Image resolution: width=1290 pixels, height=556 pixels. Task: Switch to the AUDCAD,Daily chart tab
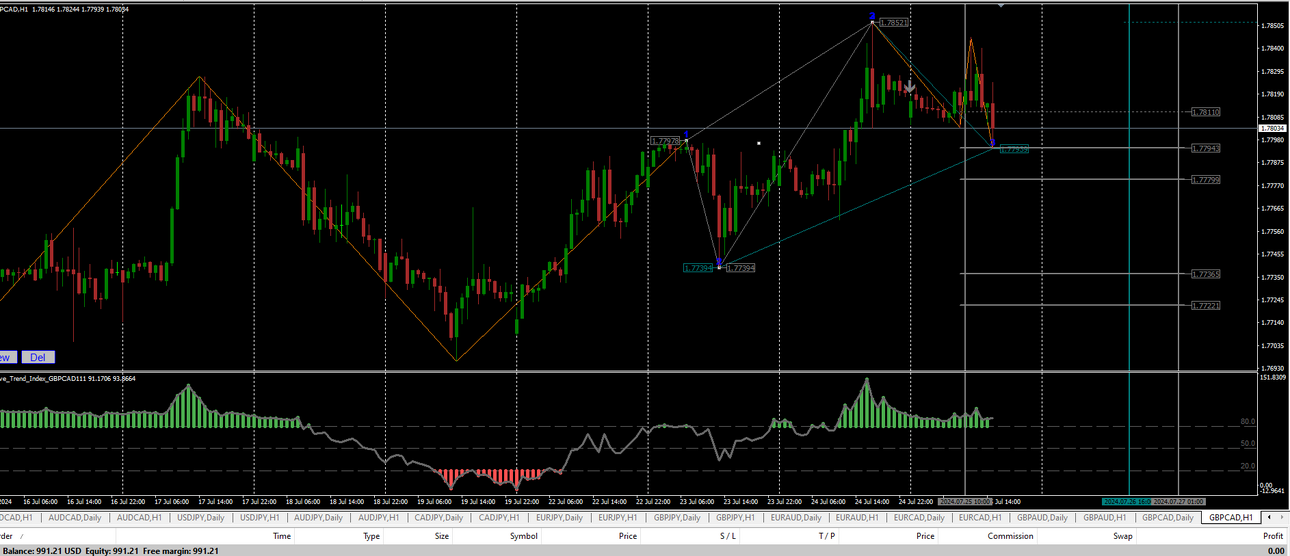point(77,518)
